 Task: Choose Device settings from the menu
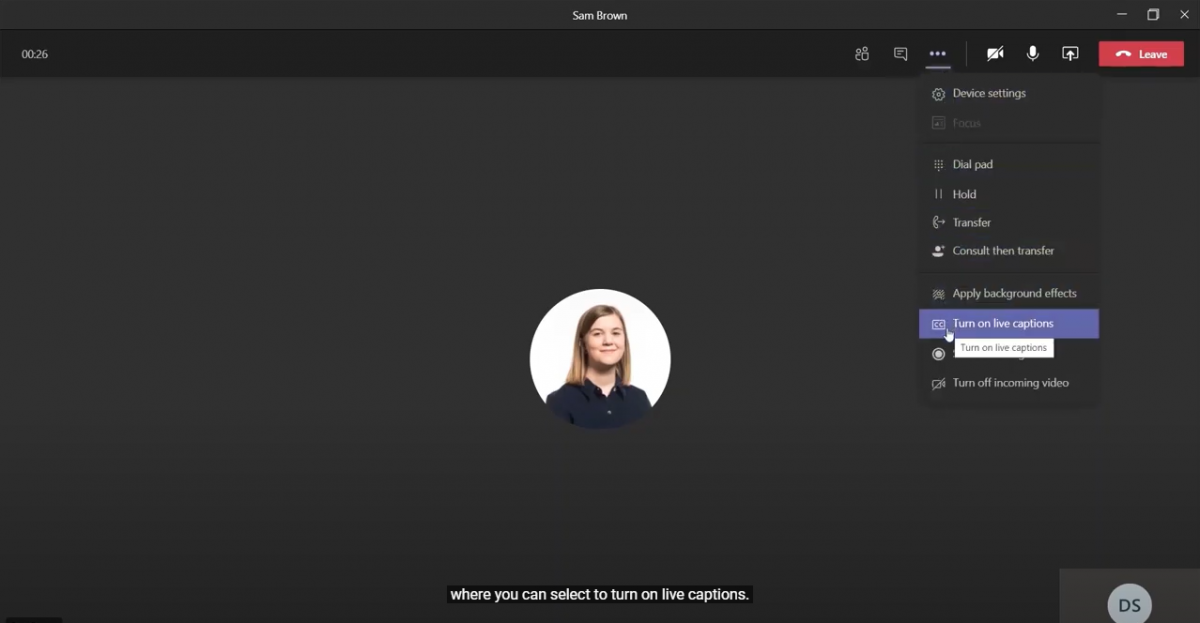point(989,93)
